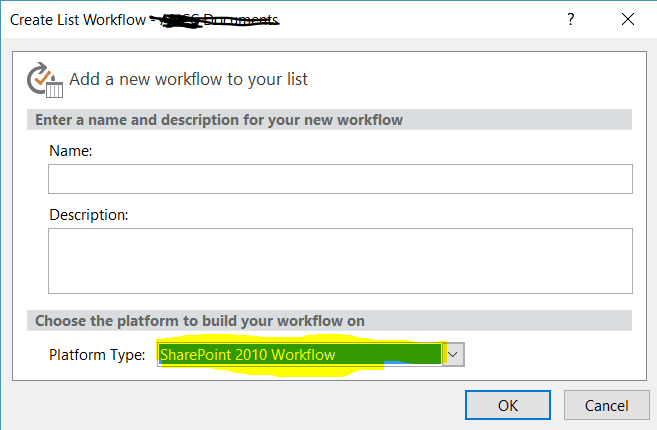Focus the Description text box
The width and height of the screenshot is (657, 430).
(340, 261)
